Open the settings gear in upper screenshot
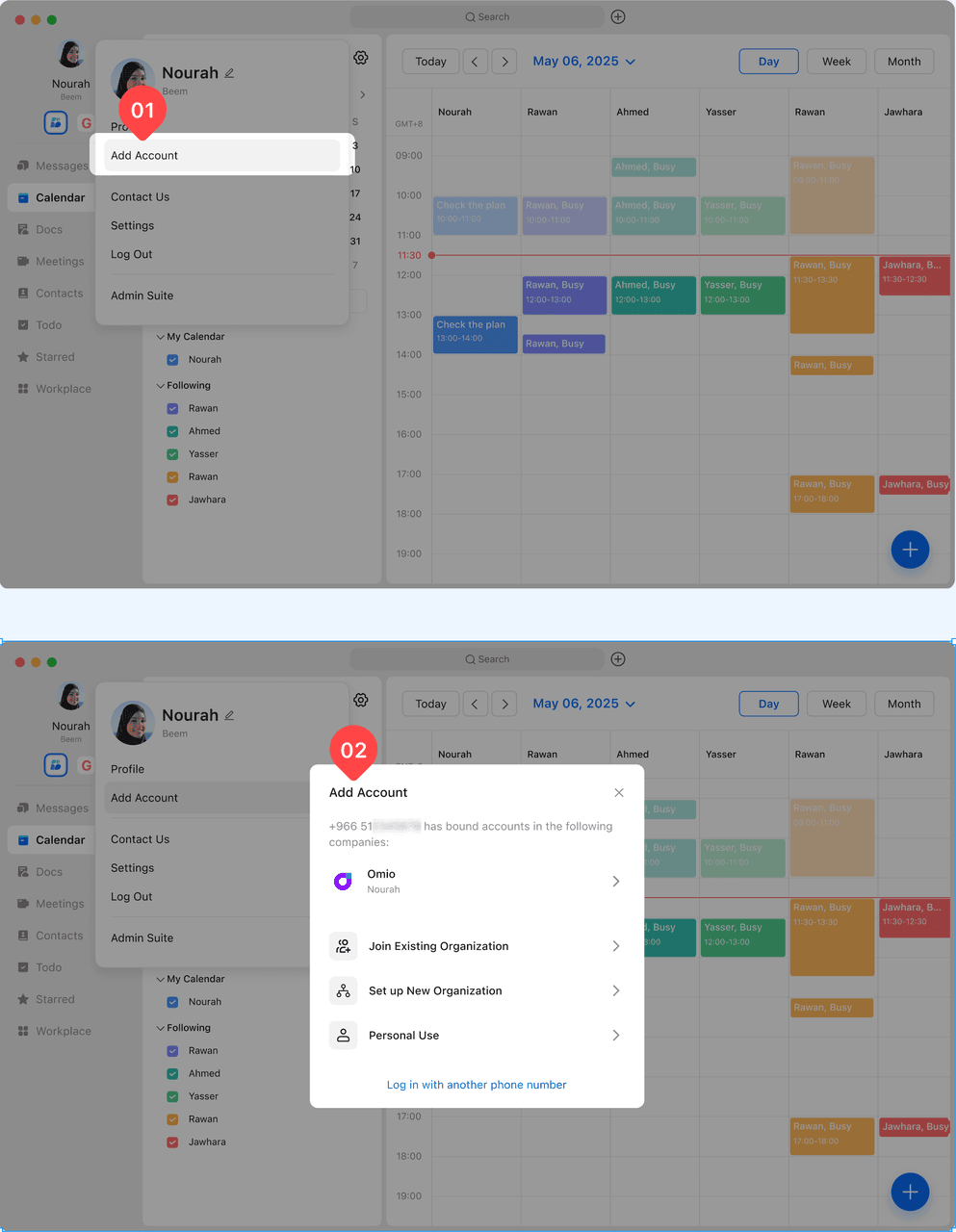 point(361,58)
